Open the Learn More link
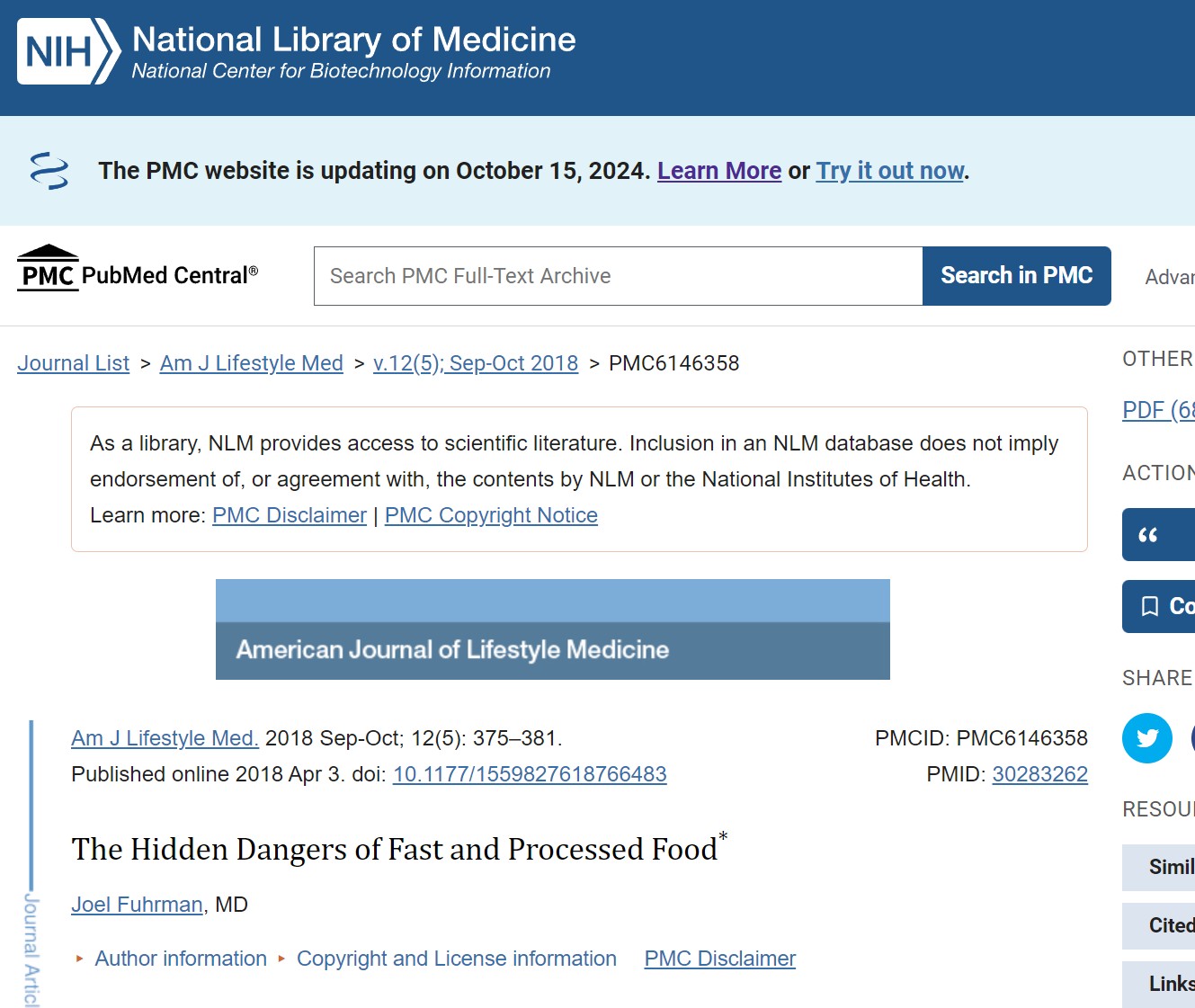This screenshot has height=1008, width=1195. (x=718, y=171)
